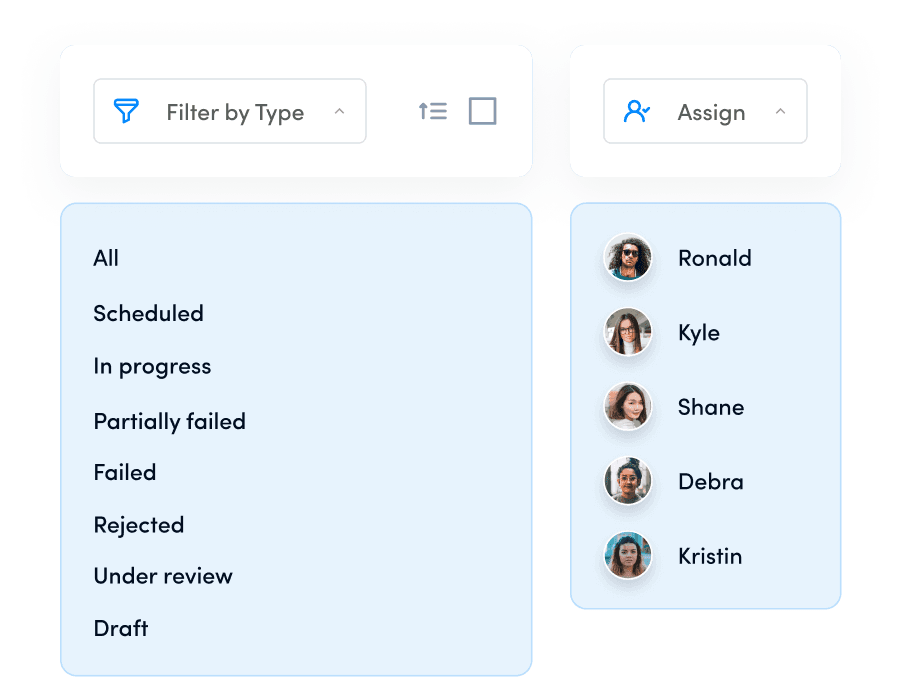Screen dimensions: 901x677
Task: Select Ronald's profile avatar
Action: click(x=627, y=258)
